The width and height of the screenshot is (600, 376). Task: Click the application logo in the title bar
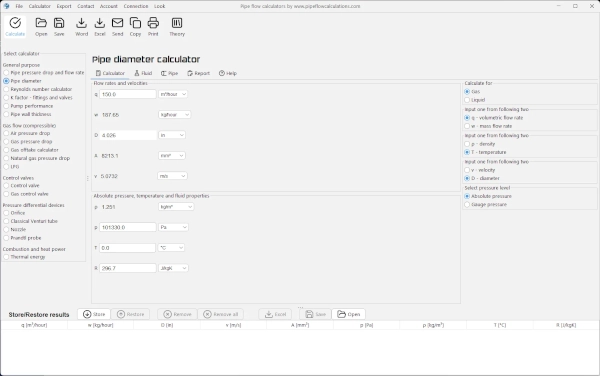tap(6, 6)
